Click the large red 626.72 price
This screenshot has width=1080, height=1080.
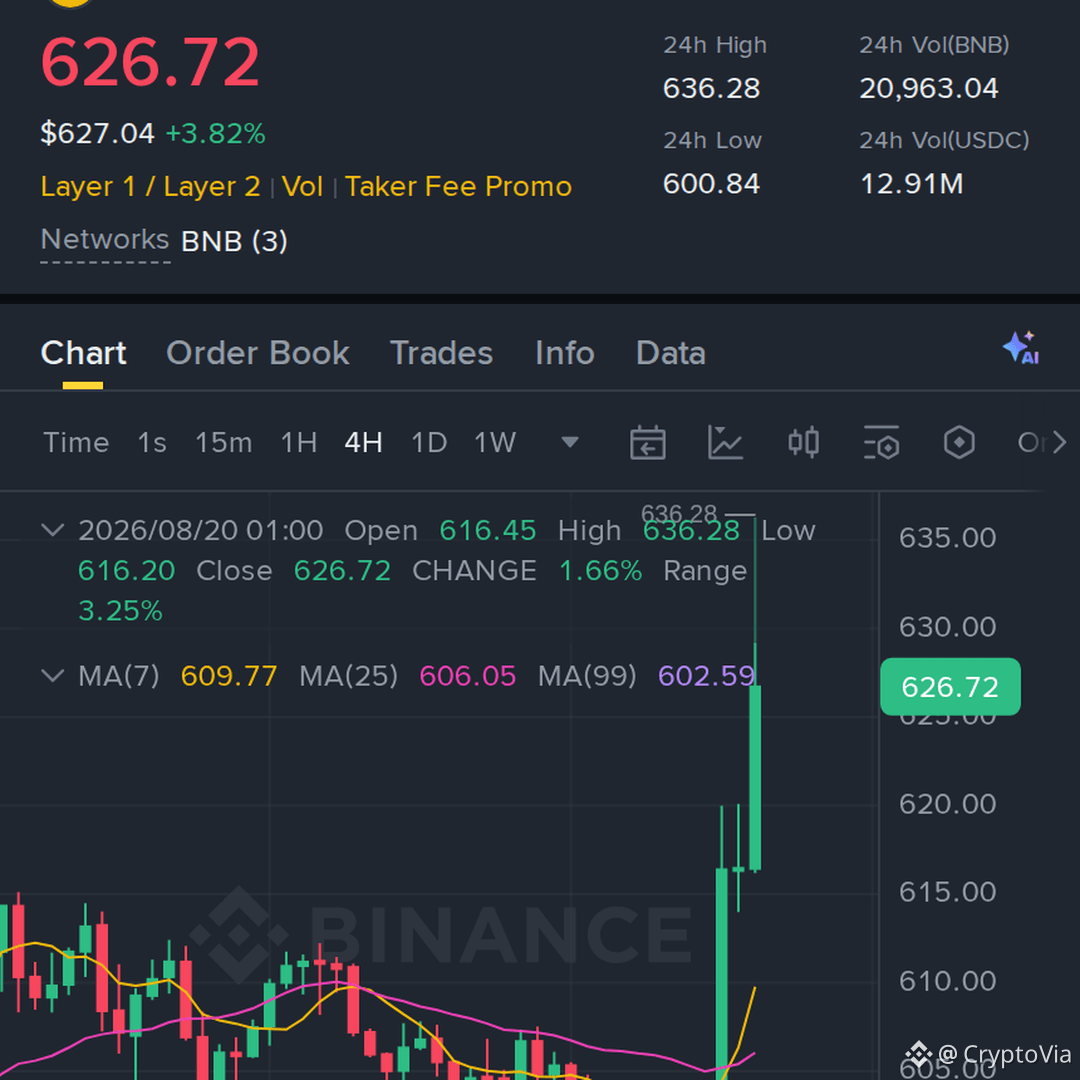(x=150, y=63)
